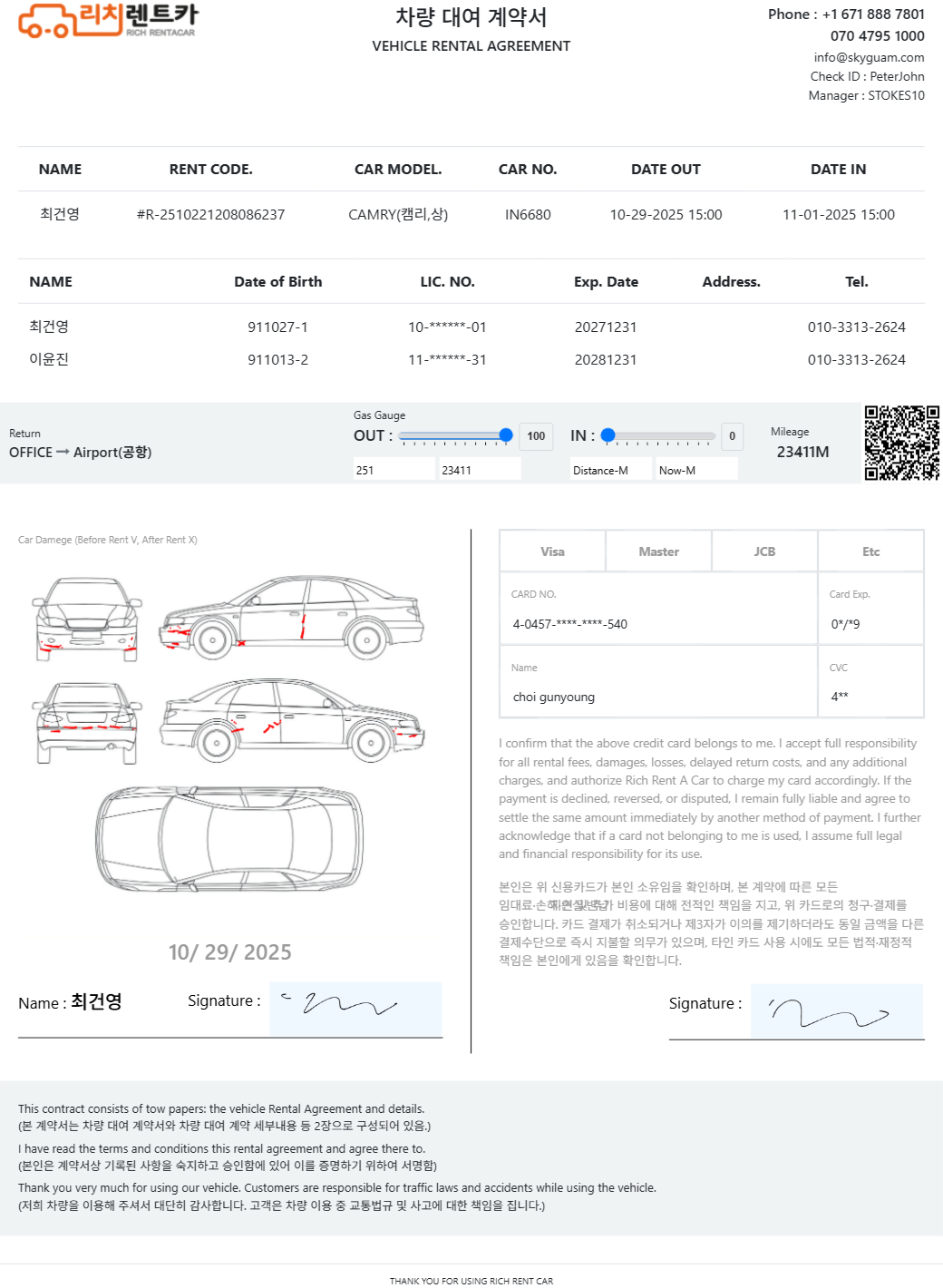Click the CARD NO. field
Image resolution: width=943 pixels, height=1288 pixels.
[x=659, y=624]
